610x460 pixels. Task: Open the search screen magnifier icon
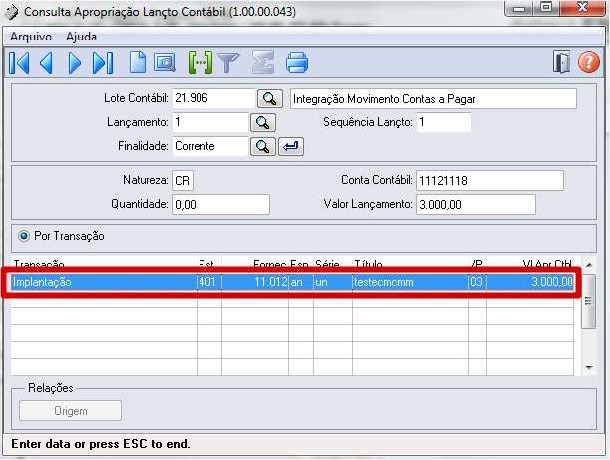click(165, 62)
